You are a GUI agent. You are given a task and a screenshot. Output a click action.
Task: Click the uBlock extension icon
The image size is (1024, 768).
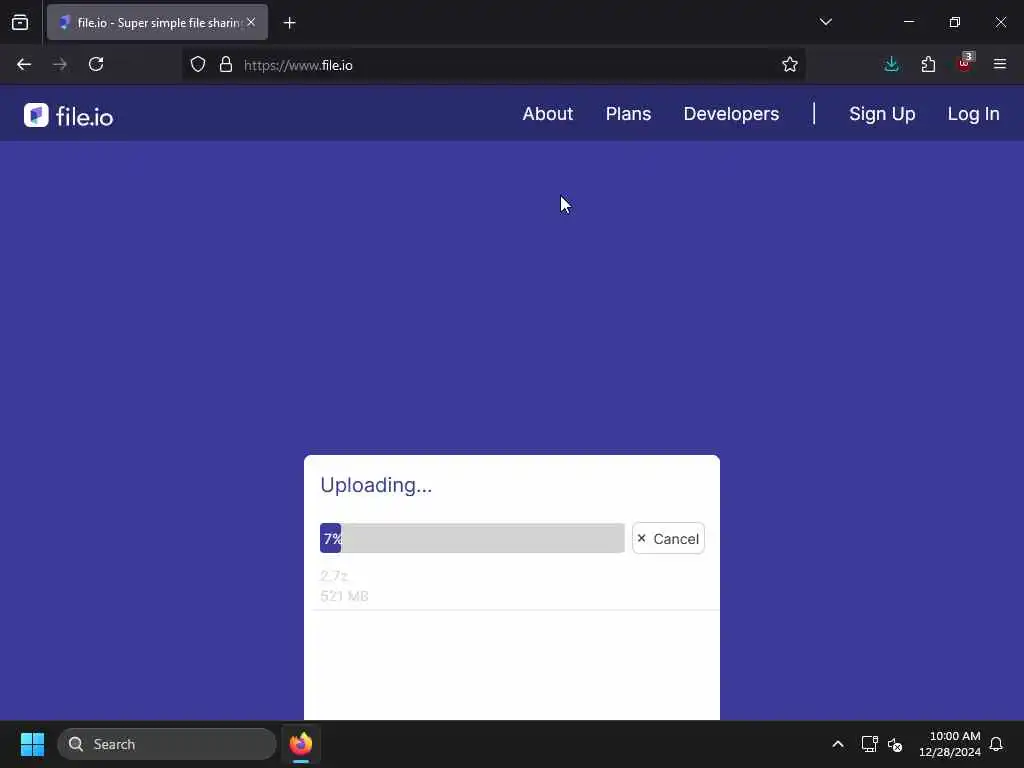pos(965,63)
